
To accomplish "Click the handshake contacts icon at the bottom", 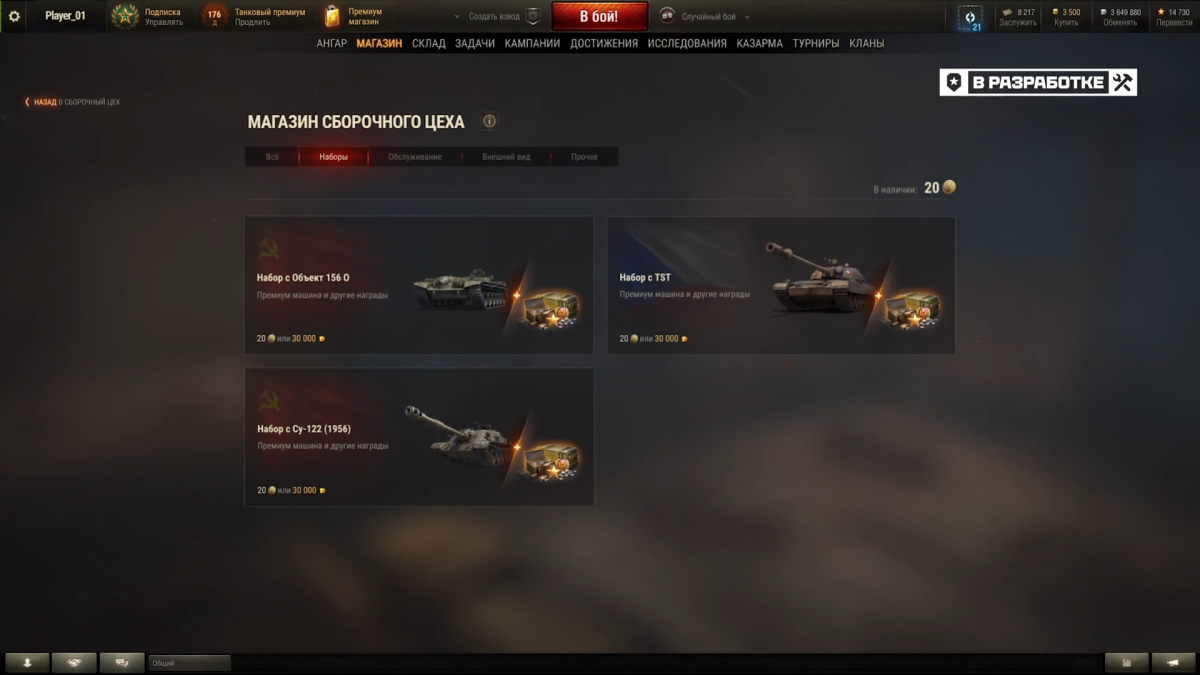I will (75, 662).
